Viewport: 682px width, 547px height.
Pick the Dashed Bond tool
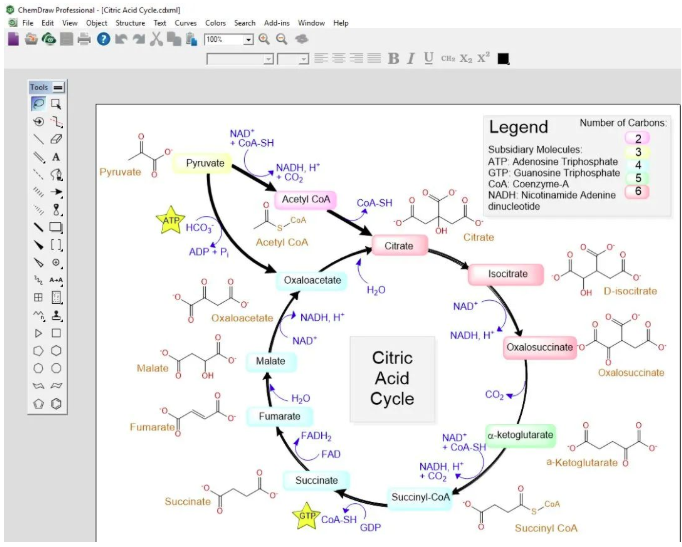[38, 174]
